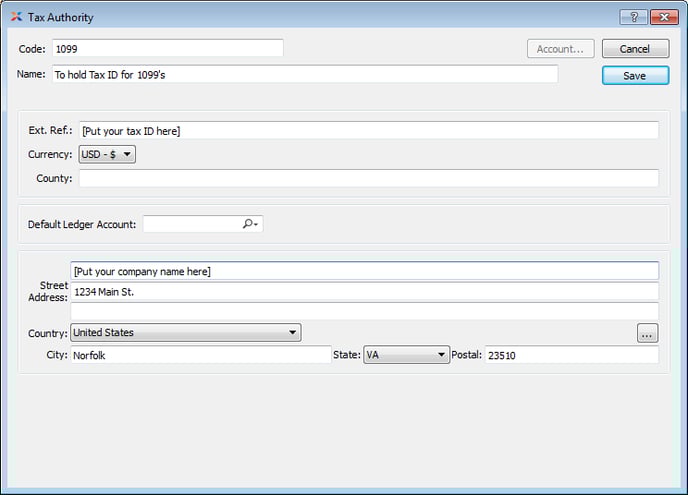Click the Account... button
Viewport: 688px width, 495px height.
click(x=560, y=49)
